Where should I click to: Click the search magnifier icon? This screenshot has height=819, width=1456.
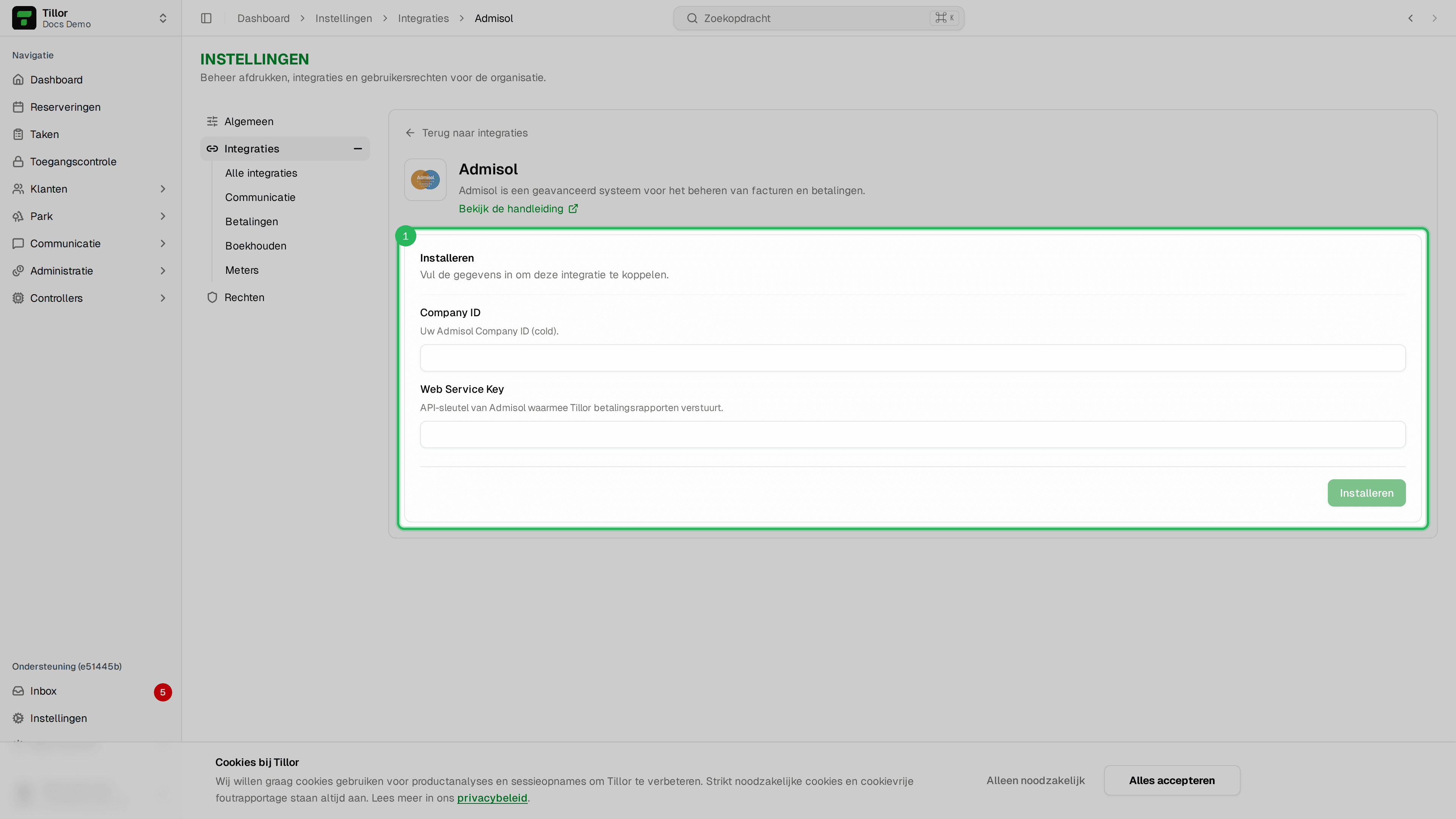pos(692,18)
